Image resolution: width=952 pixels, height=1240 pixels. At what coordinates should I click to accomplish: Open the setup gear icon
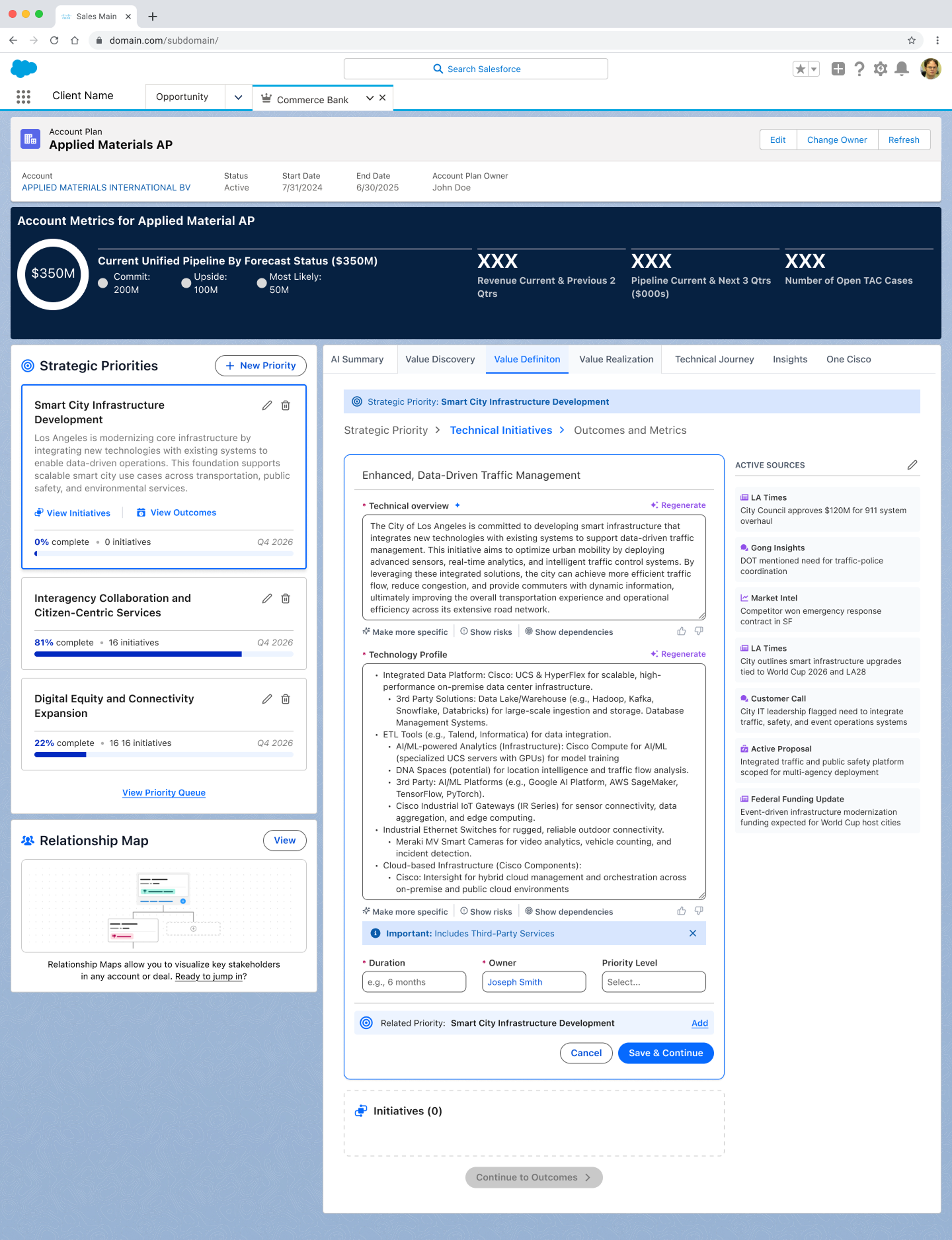(880, 69)
